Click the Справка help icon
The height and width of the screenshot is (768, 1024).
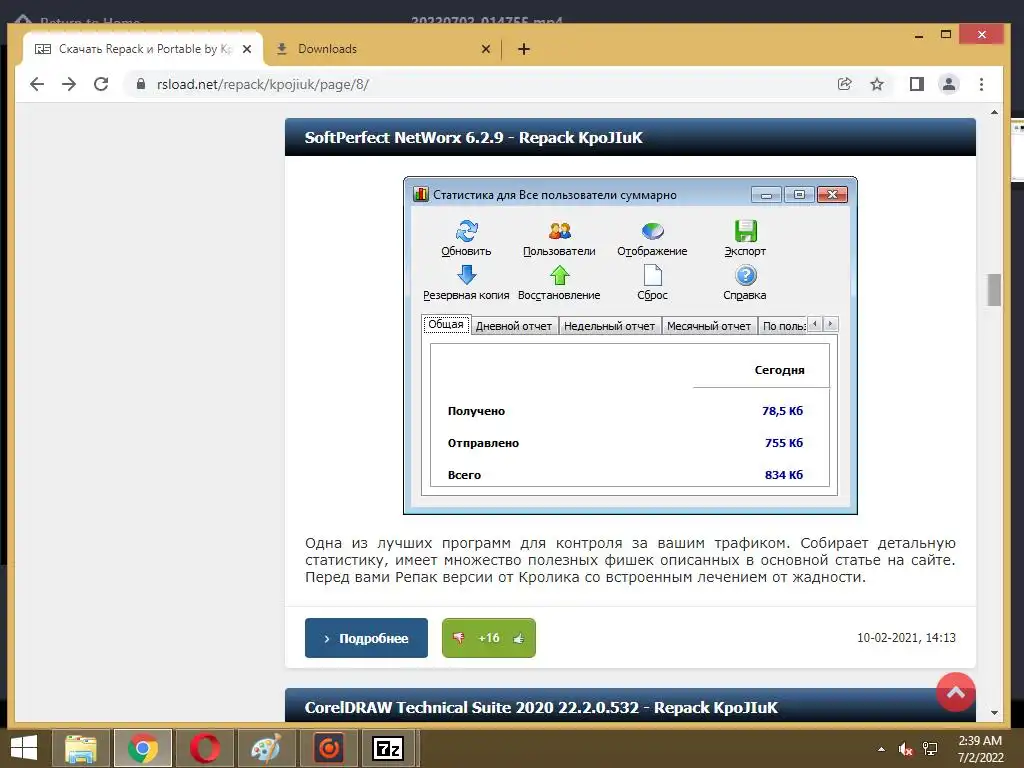(745, 275)
